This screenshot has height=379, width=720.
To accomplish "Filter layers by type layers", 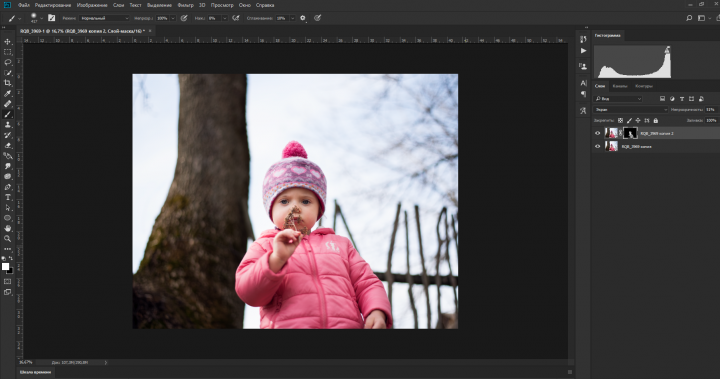I will [682, 99].
